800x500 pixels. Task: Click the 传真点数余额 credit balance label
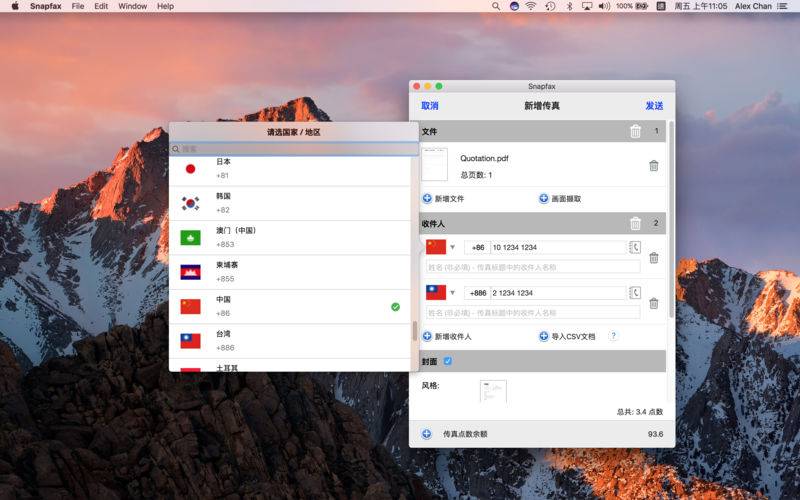coord(465,434)
